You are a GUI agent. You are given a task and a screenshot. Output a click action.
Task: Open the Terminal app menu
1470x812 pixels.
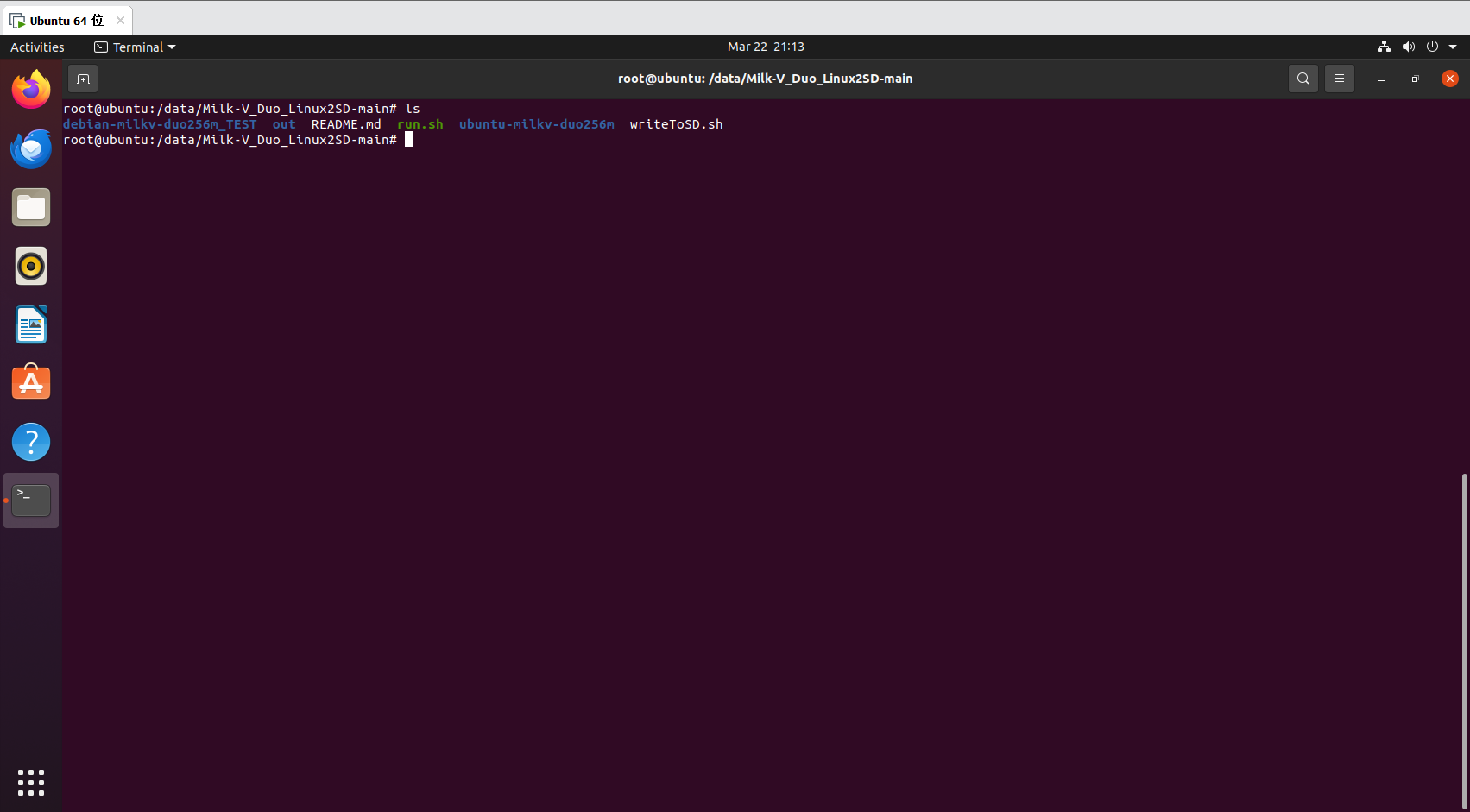point(135,47)
